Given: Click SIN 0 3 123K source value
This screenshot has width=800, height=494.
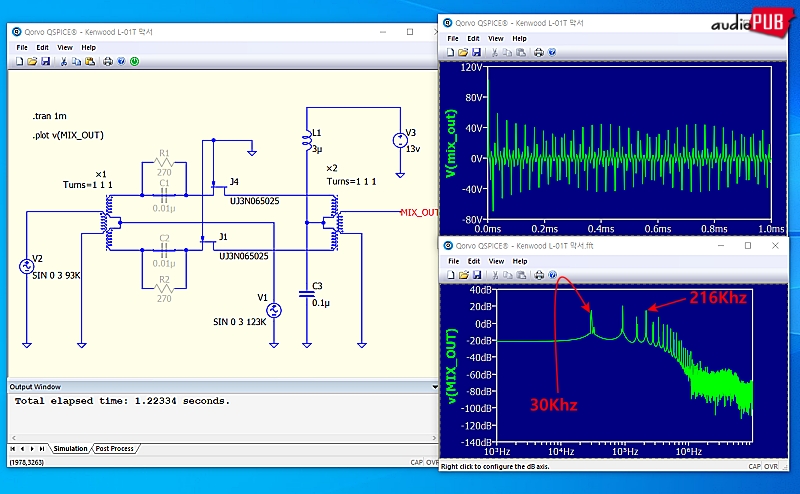Looking at the screenshot, I should [239, 322].
